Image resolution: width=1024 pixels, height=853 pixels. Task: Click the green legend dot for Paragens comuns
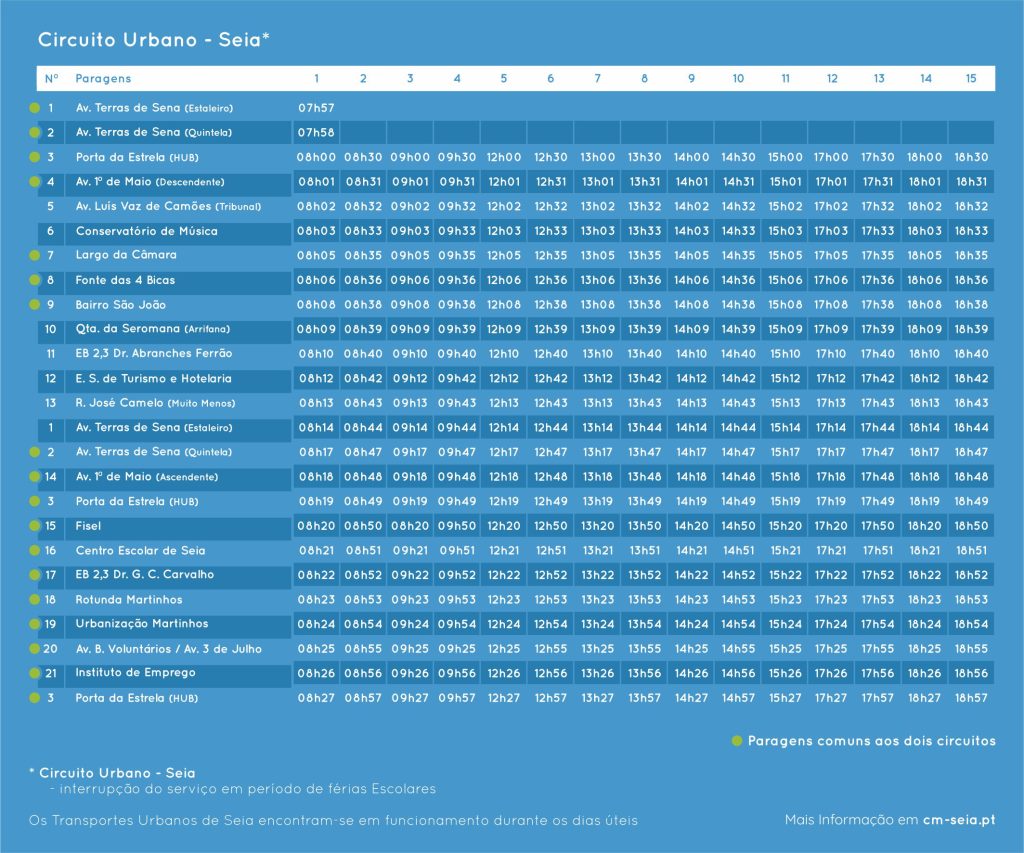[x=737, y=741]
